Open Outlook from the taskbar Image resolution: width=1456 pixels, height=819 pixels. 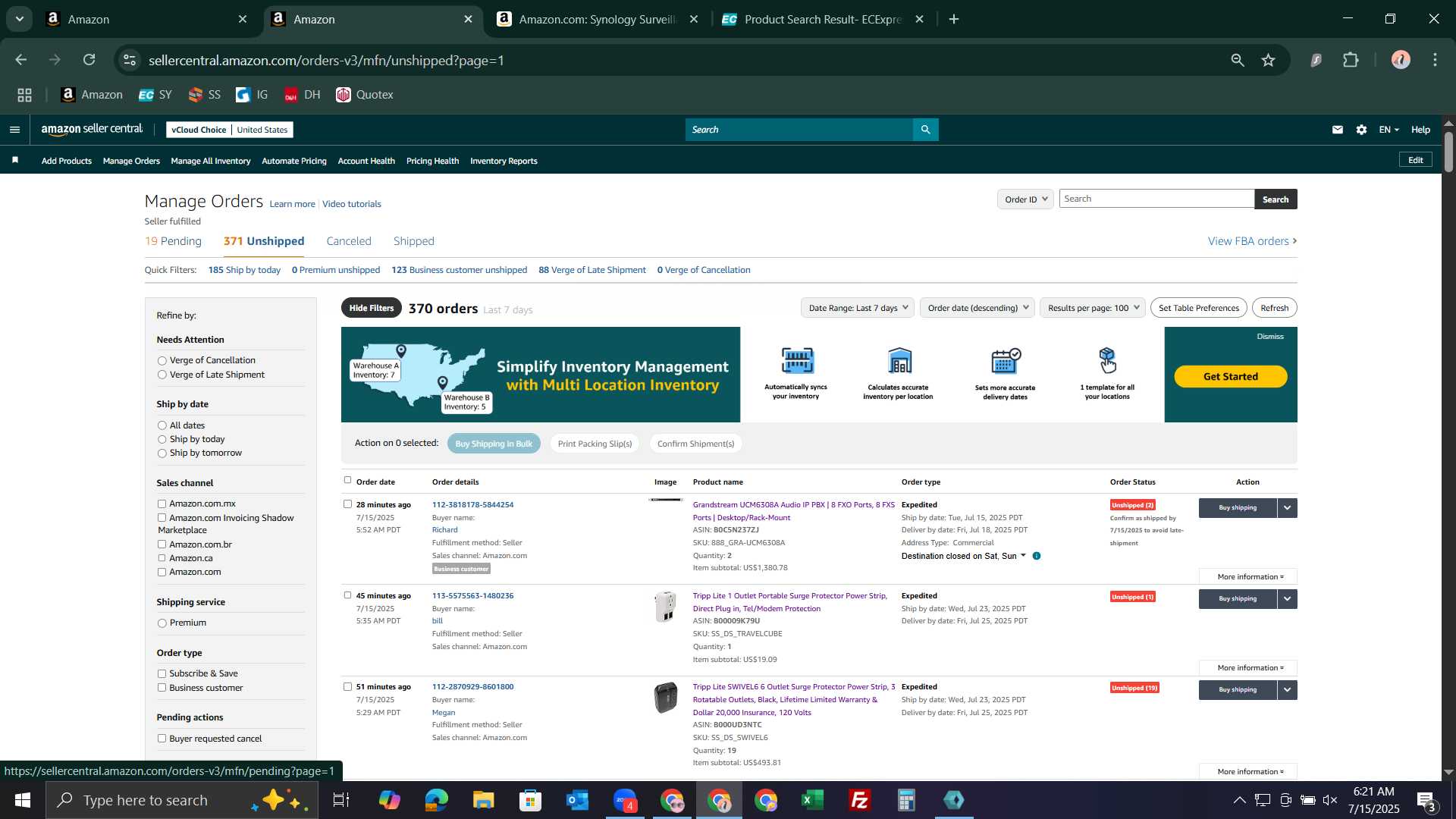(578, 800)
